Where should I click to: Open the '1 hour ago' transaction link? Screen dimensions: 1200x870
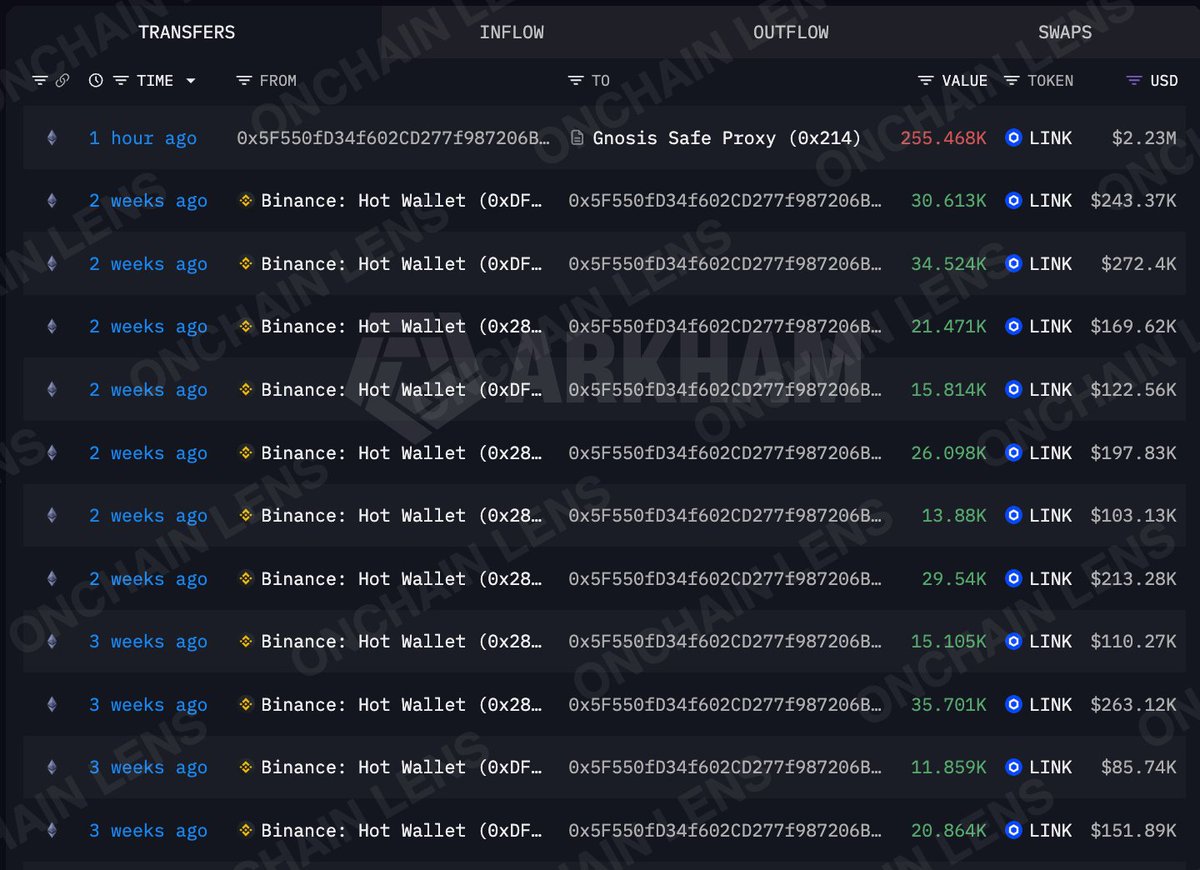tap(143, 138)
